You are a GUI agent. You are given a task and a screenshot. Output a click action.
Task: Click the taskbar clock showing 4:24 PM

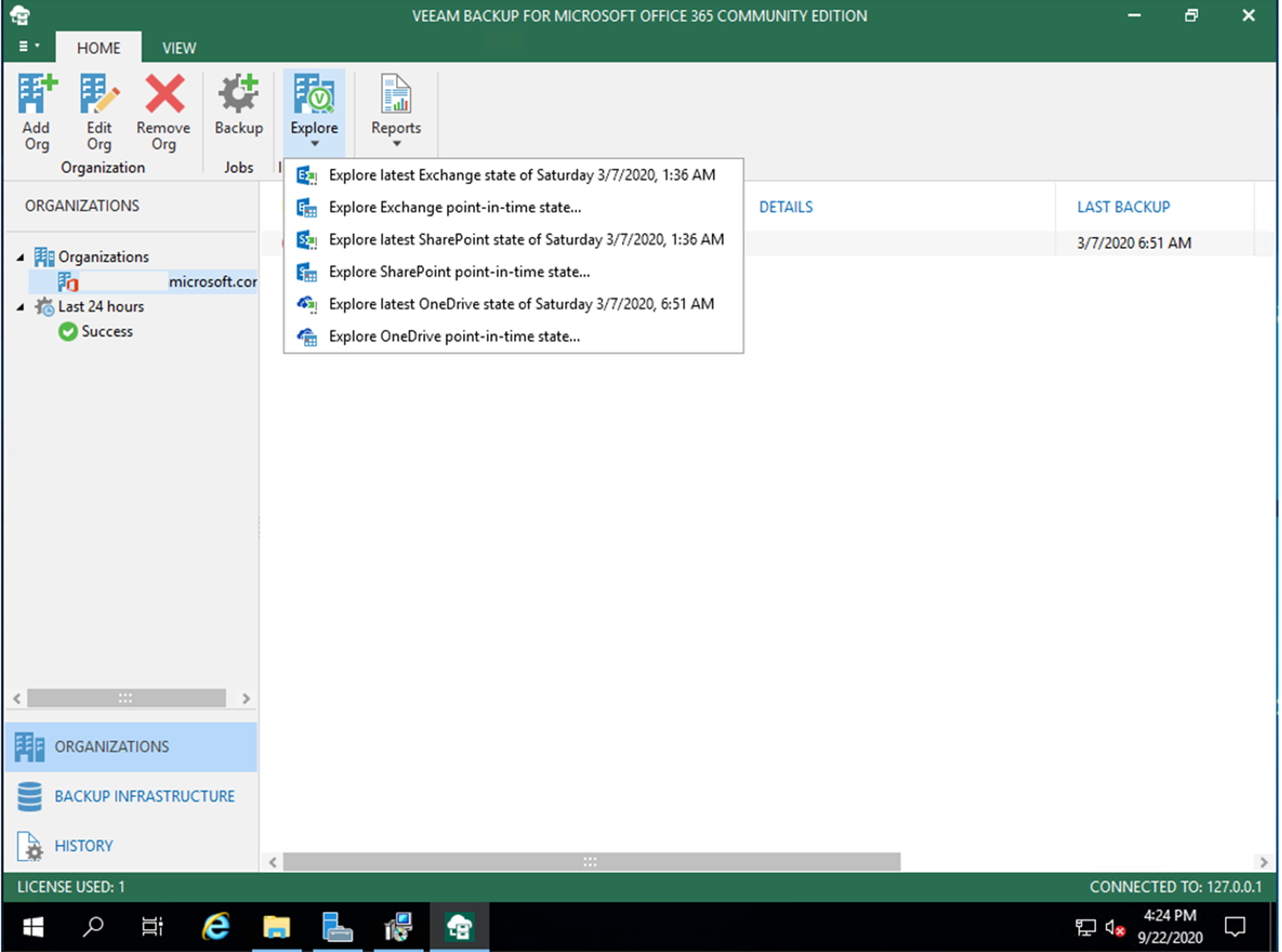[x=1170, y=927]
